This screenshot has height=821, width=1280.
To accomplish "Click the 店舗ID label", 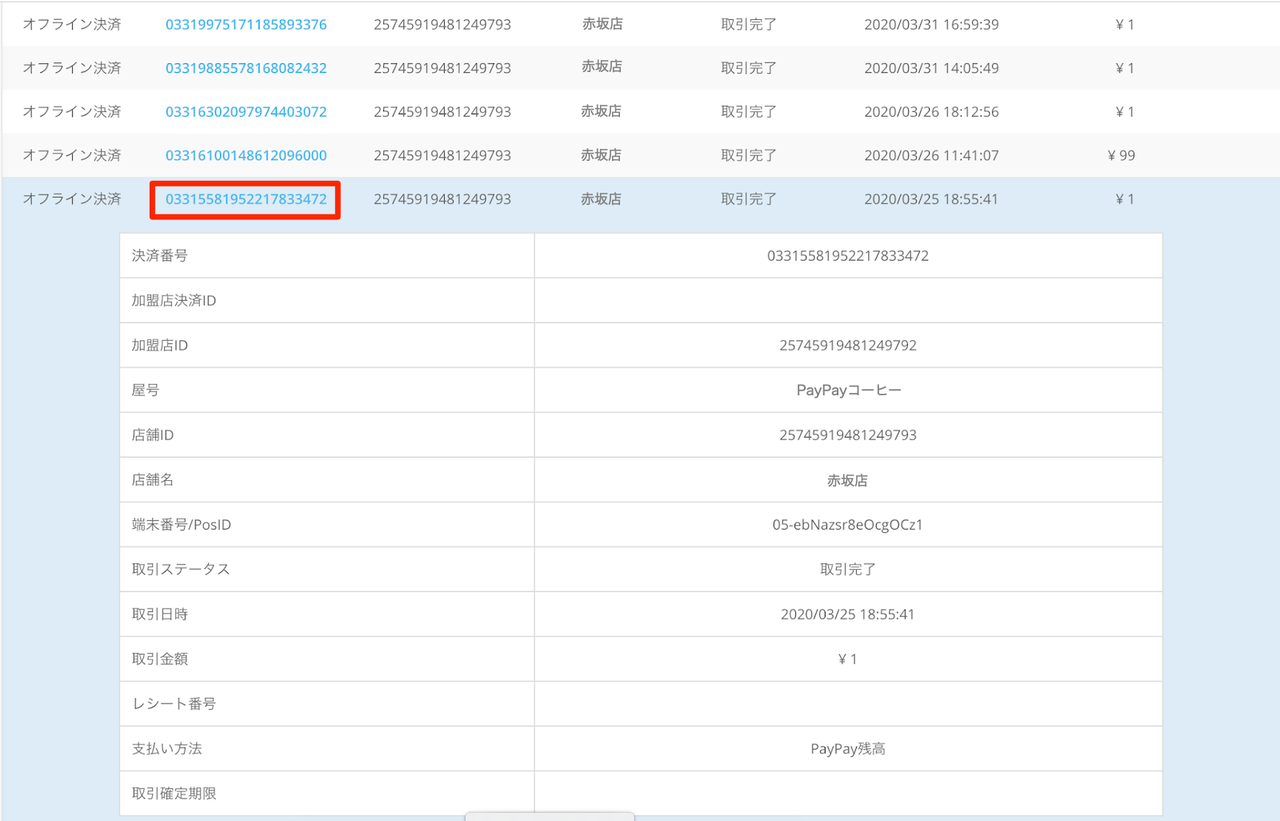I will (153, 435).
